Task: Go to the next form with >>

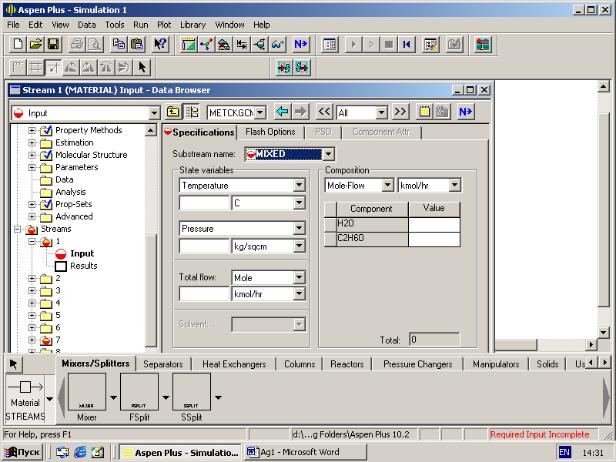Action: pyautogui.click(x=400, y=112)
